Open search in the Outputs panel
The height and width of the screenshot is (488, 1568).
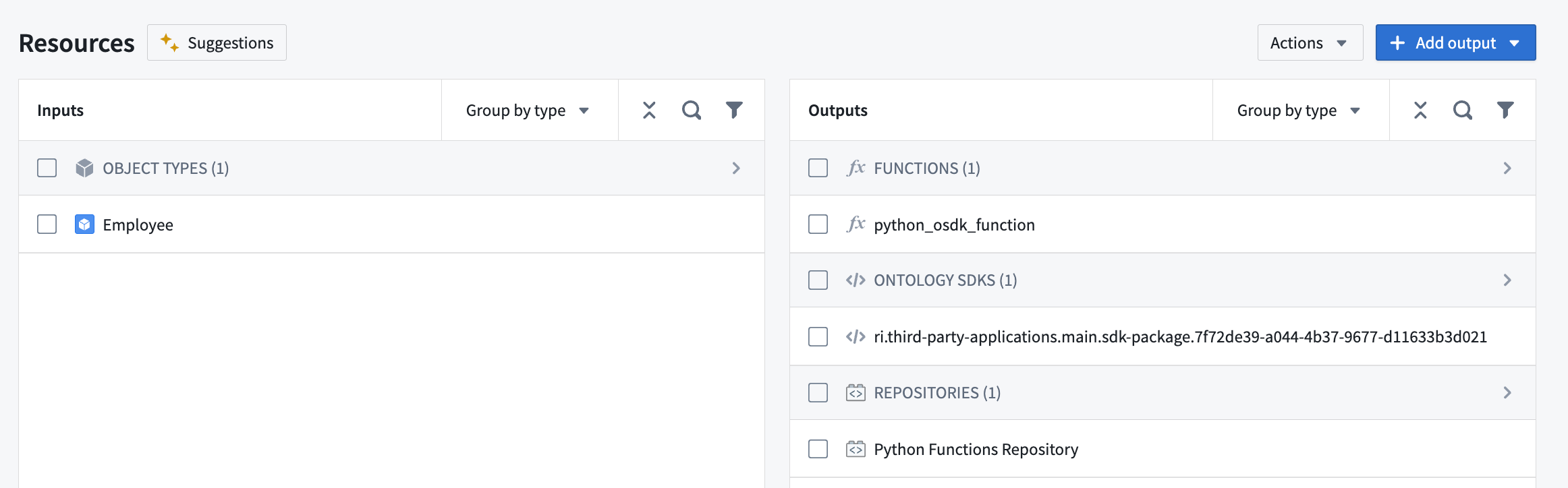pos(1462,110)
